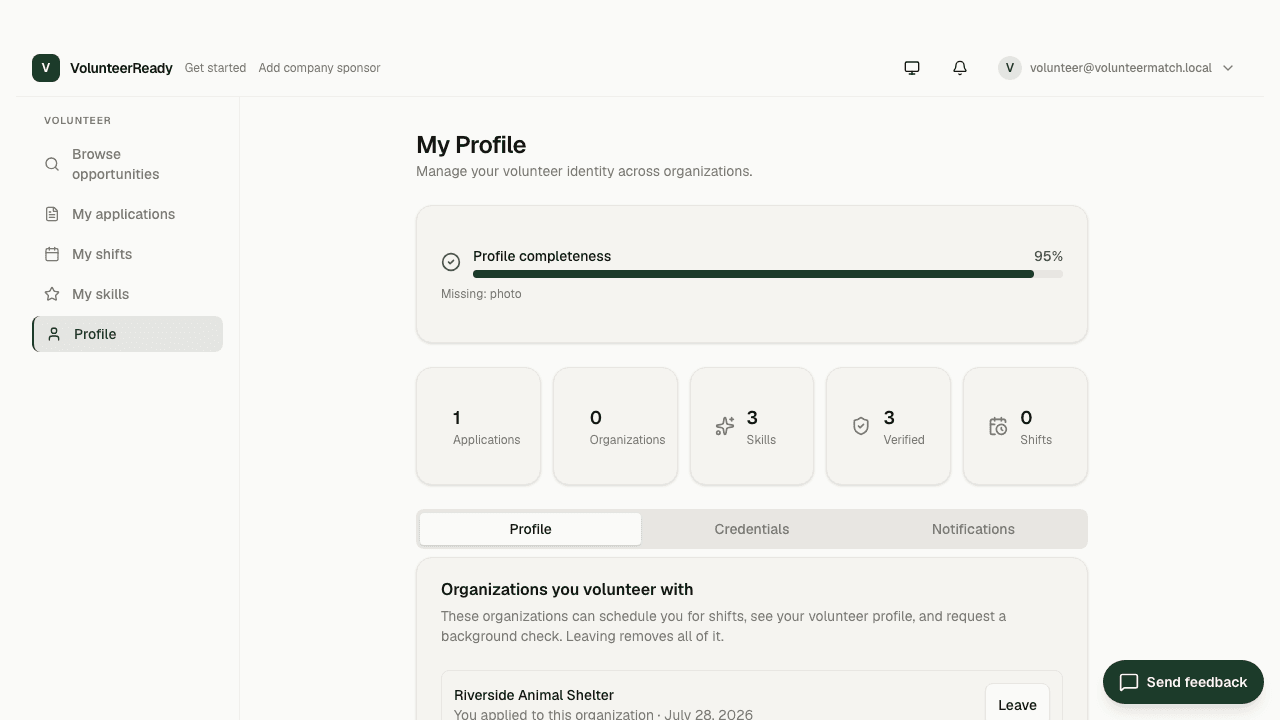Select the Profile tab

click(530, 529)
